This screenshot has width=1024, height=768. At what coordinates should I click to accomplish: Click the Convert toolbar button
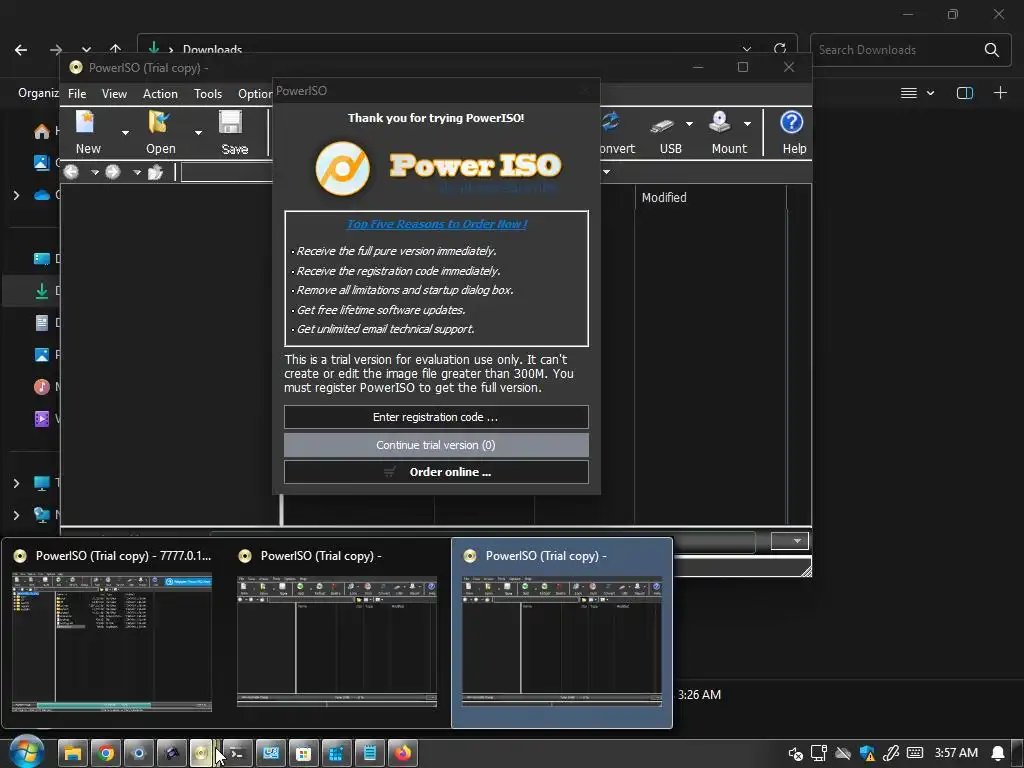(x=616, y=134)
